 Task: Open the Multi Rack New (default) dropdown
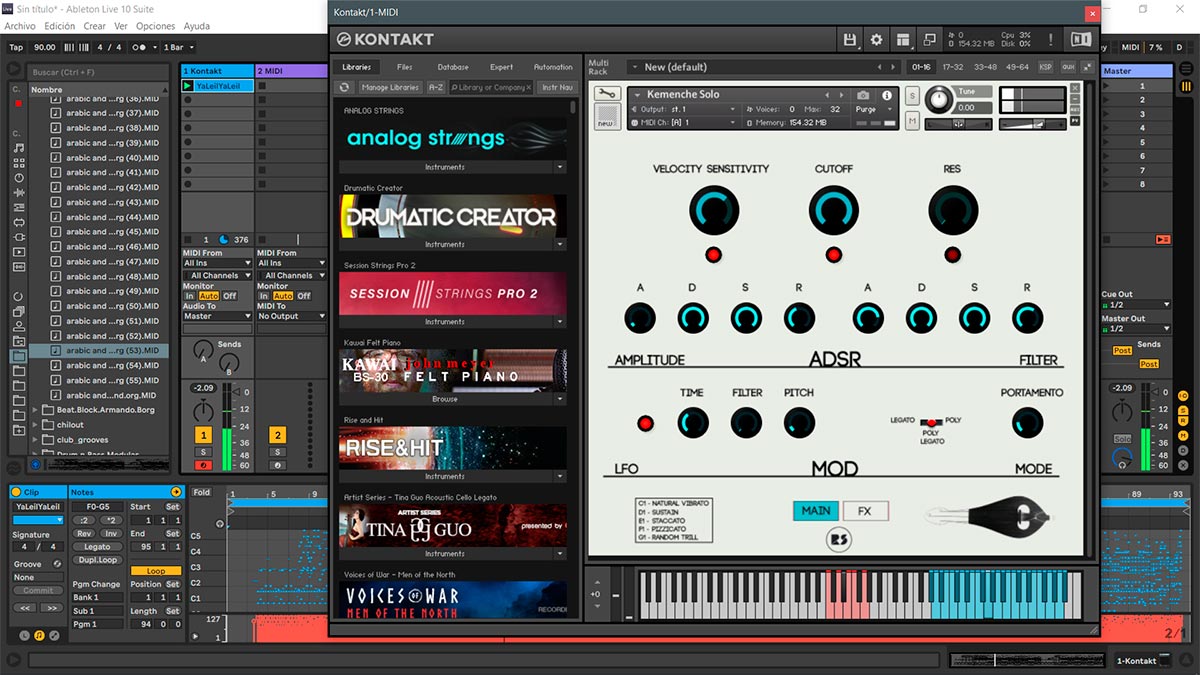(763, 67)
